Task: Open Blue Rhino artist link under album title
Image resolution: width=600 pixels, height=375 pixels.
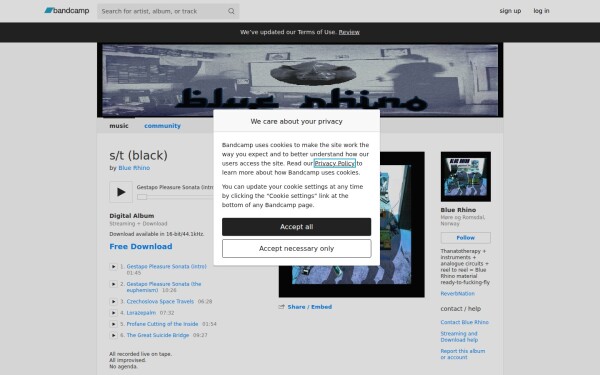Action: pos(134,168)
